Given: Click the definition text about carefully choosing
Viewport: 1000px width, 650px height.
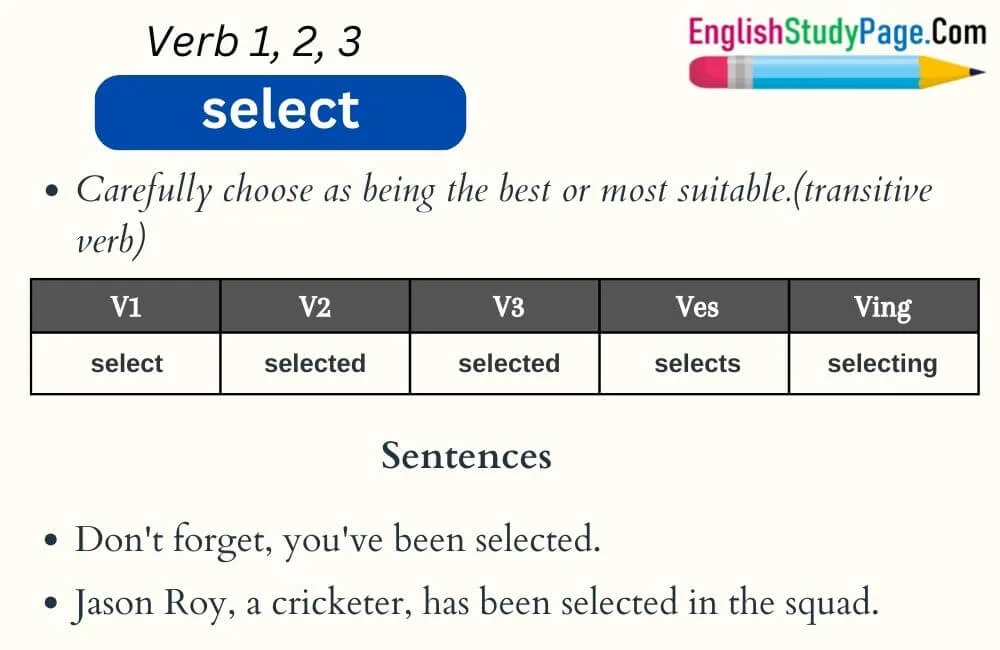Looking at the screenshot, I should point(504,215).
